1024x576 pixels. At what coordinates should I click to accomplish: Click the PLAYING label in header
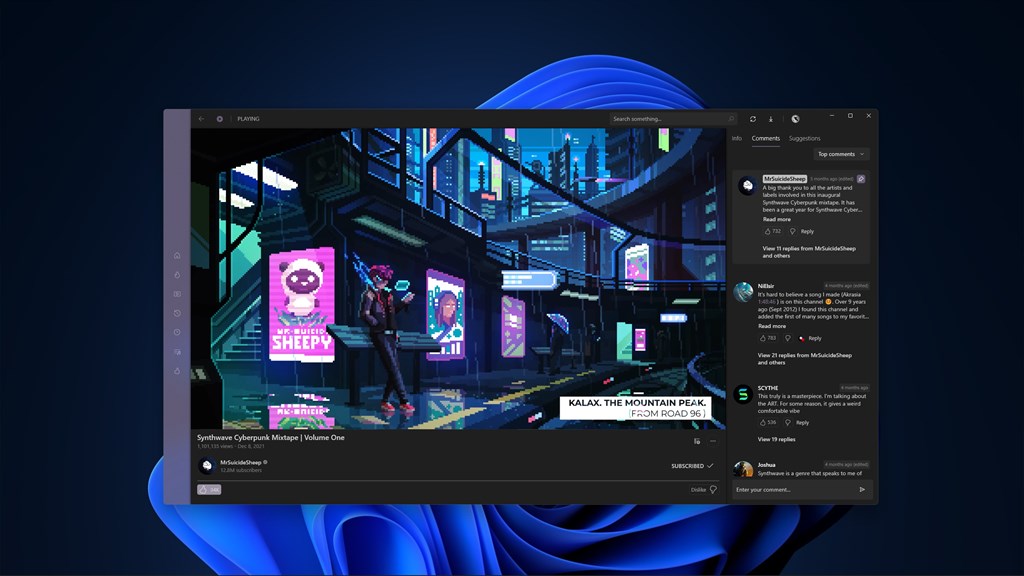(248, 119)
